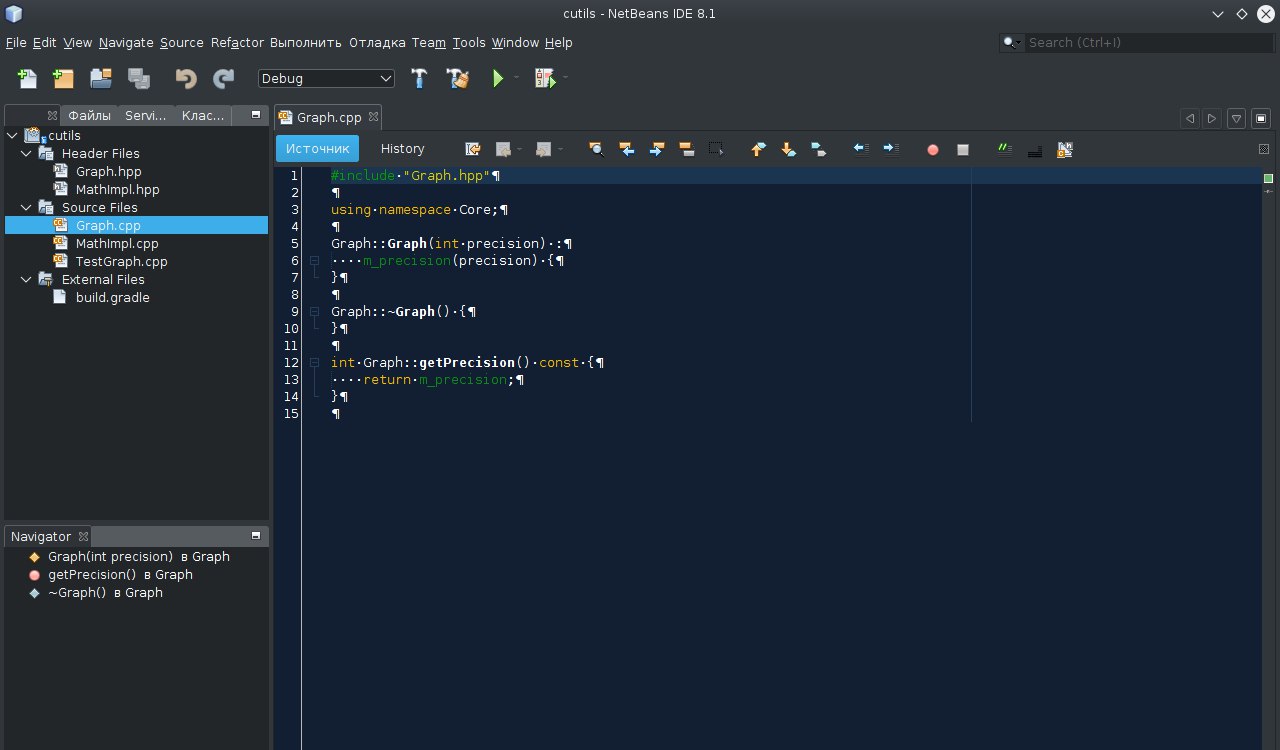1280x750 pixels.
Task: Collapse the Header Files folder
Action: tap(27, 154)
